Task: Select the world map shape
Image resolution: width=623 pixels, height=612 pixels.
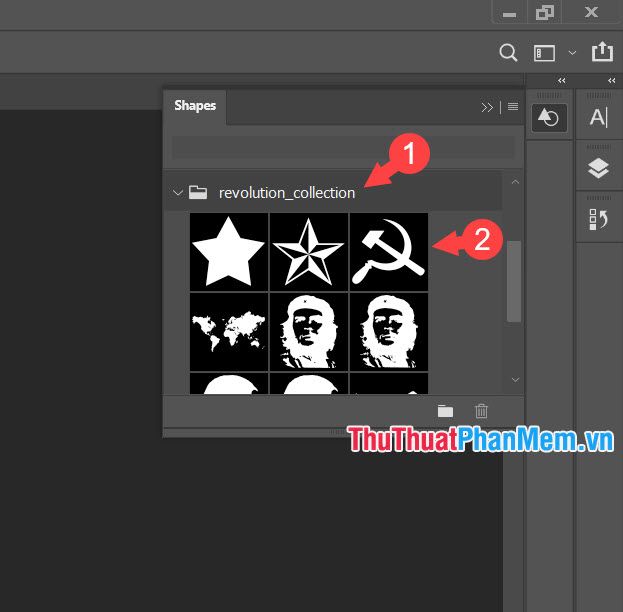Action: coord(229,332)
